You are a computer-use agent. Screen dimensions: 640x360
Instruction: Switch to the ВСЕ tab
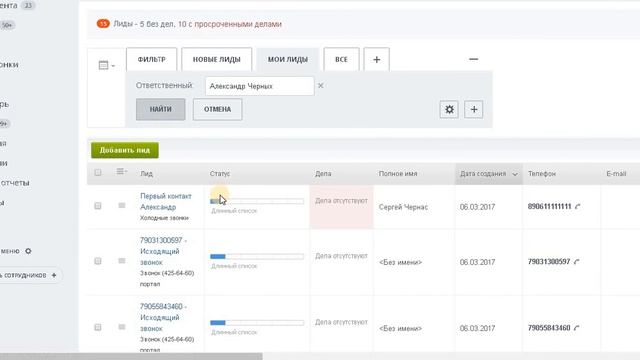341,60
